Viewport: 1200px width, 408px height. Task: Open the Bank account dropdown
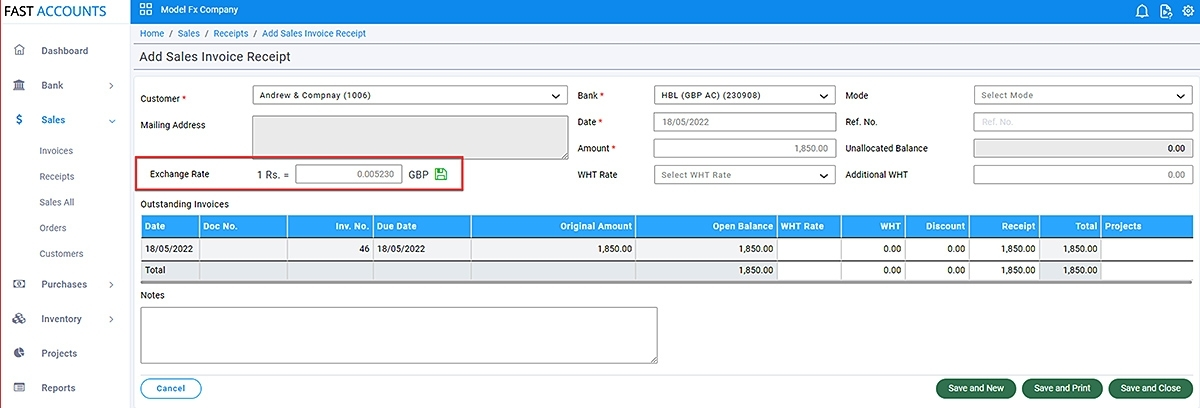pos(744,96)
